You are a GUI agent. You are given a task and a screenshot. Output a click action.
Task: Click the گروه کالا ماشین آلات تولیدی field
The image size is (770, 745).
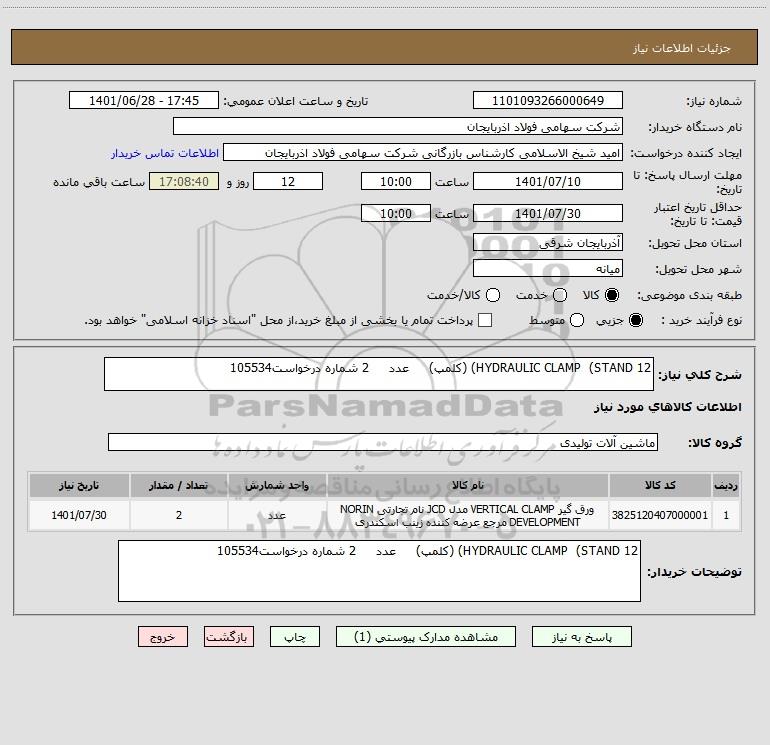(x=383, y=442)
